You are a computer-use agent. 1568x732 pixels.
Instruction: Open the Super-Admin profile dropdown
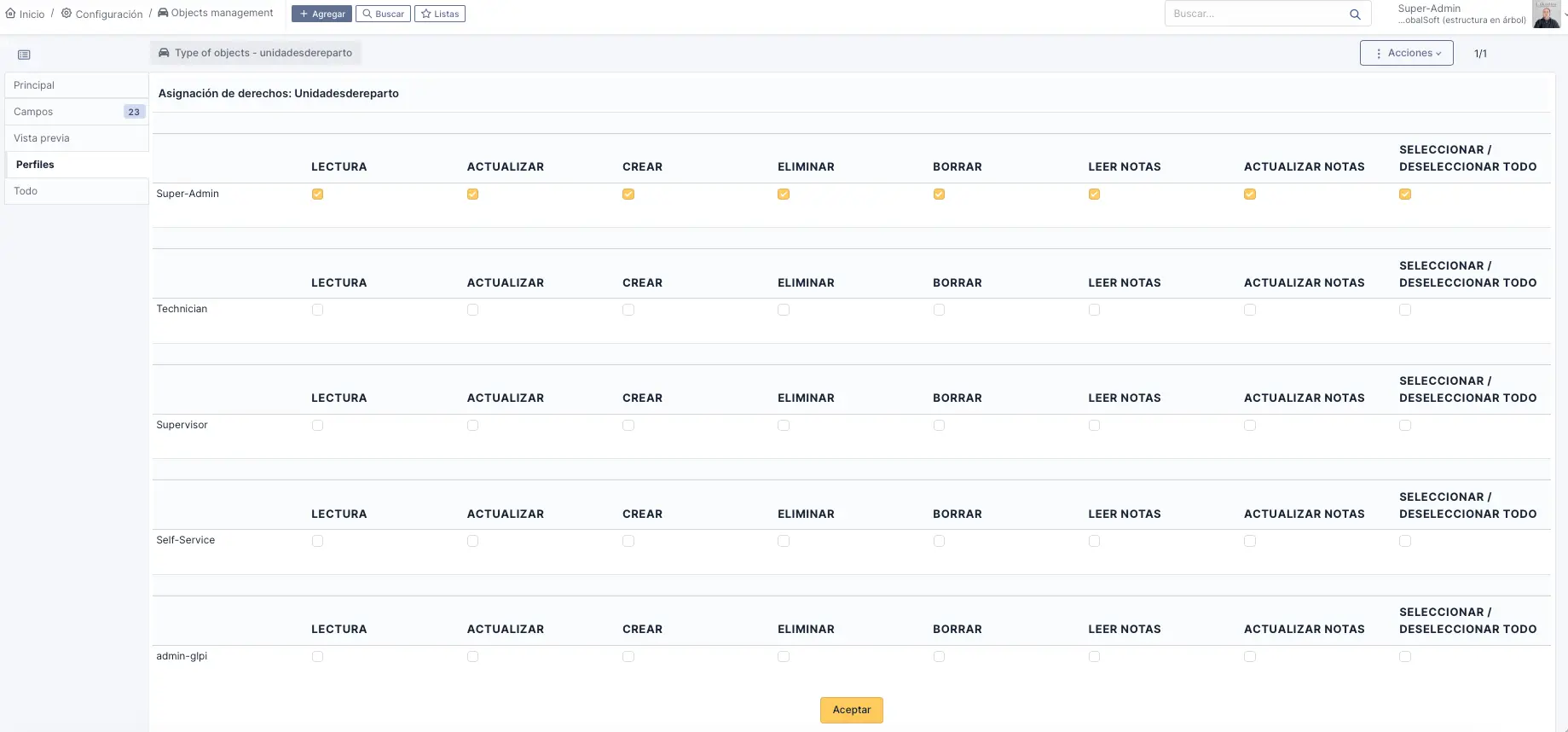1461,14
